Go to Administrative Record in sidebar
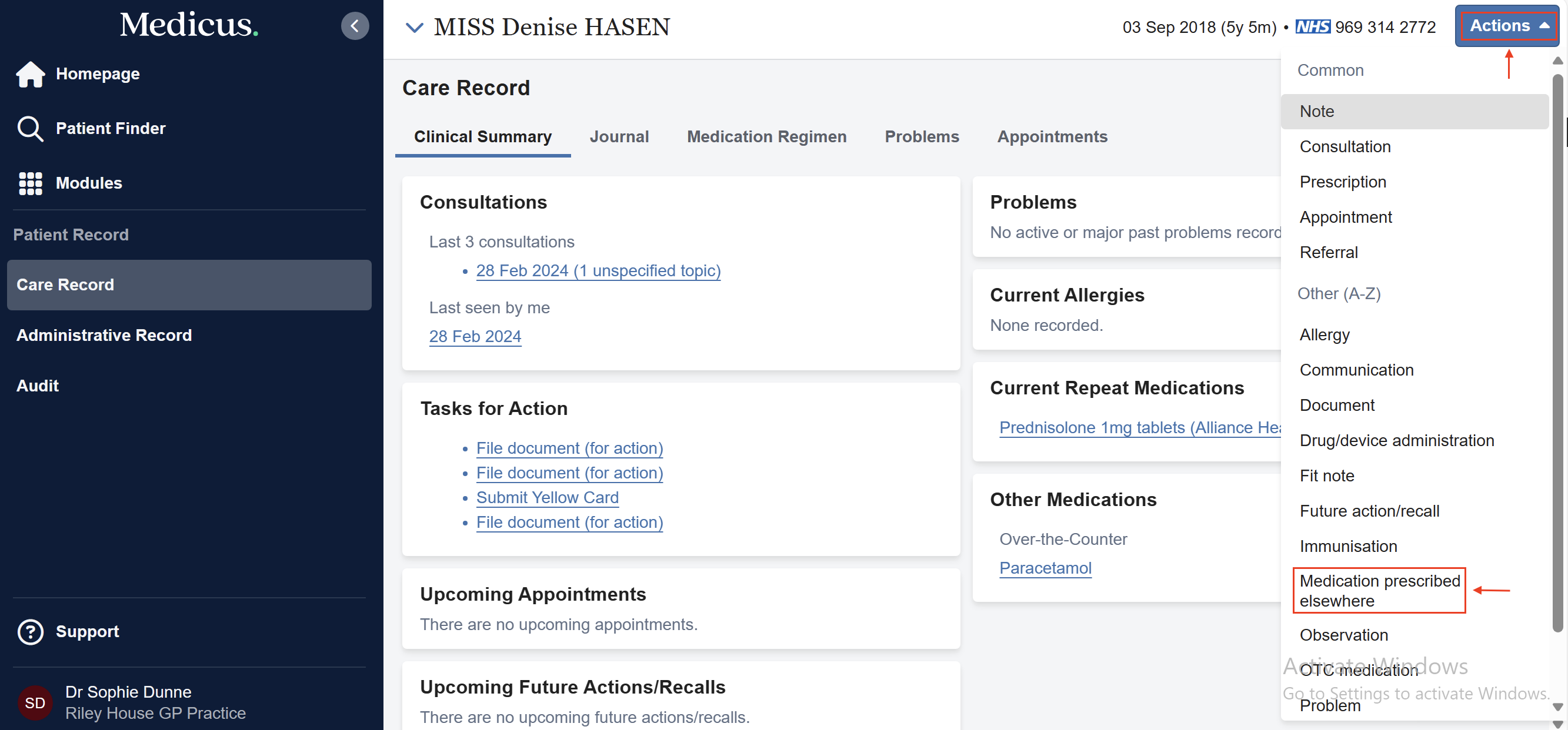 (x=104, y=335)
